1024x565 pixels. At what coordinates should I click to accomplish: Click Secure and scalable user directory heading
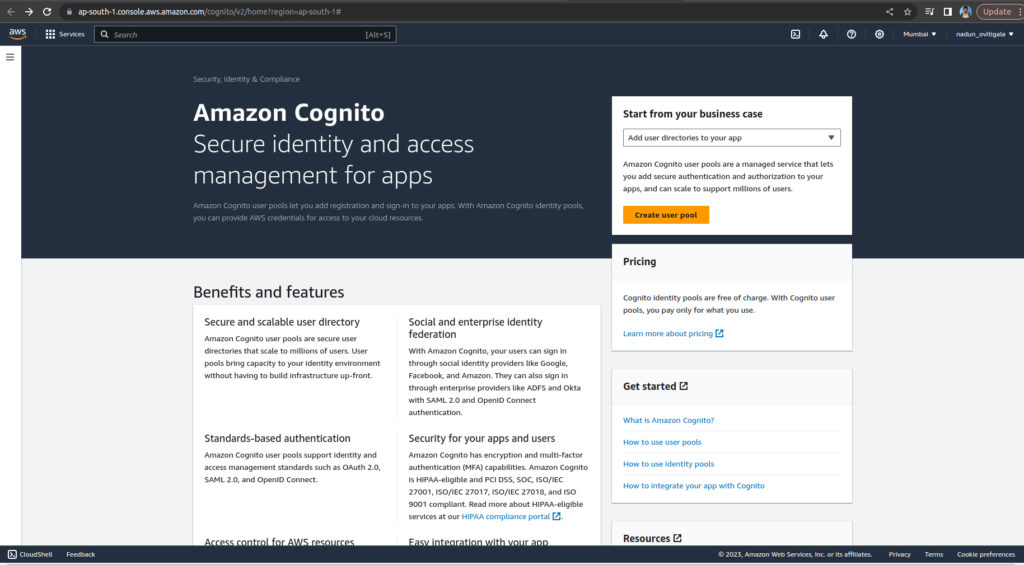coord(282,322)
